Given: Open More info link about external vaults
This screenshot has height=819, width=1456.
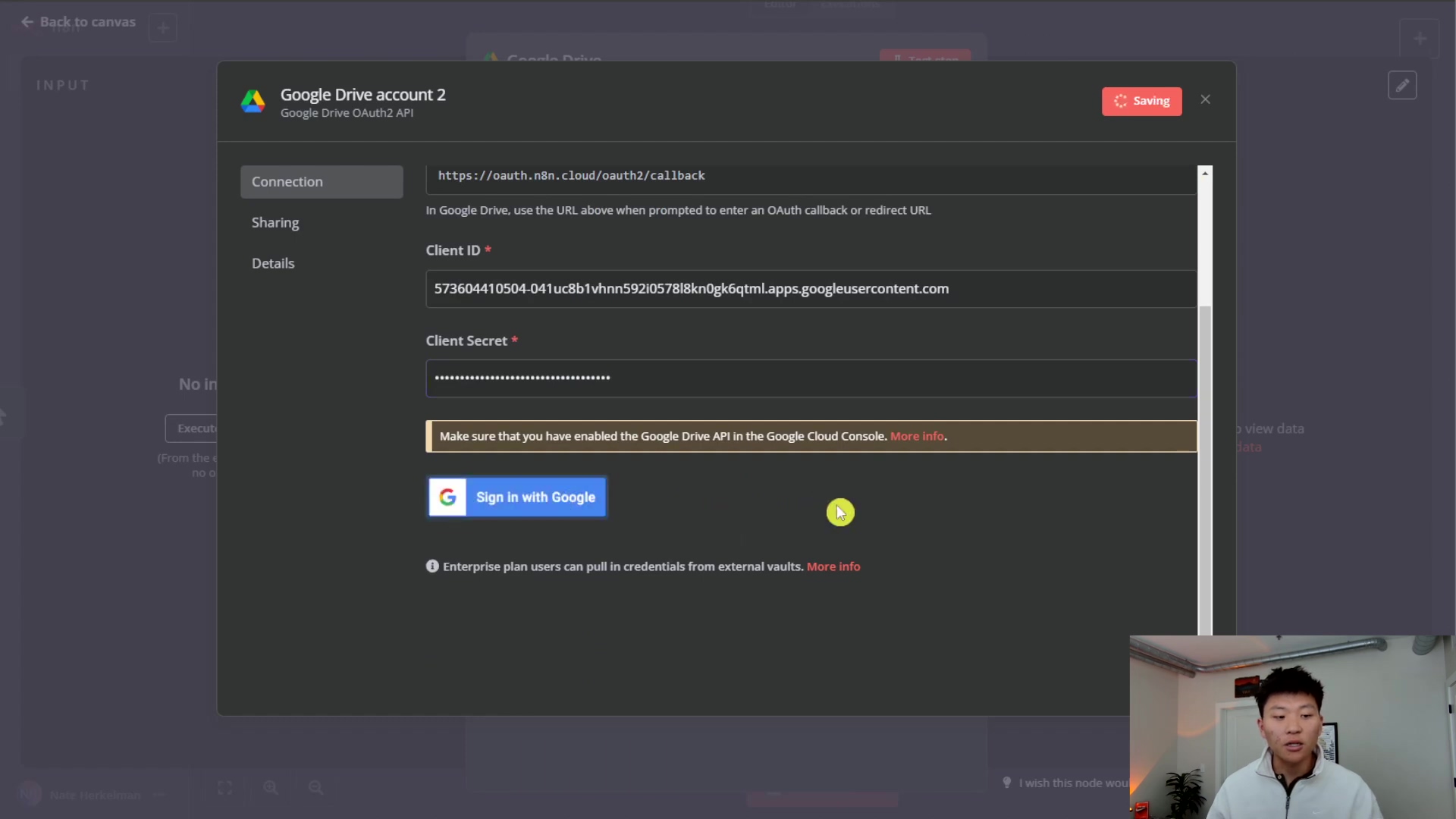Looking at the screenshot, I should coord(833,566).
